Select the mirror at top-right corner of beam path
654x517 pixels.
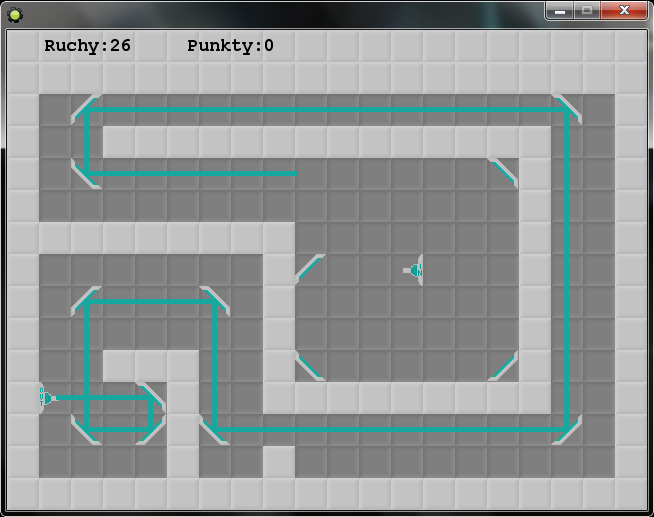coord(567,109)
